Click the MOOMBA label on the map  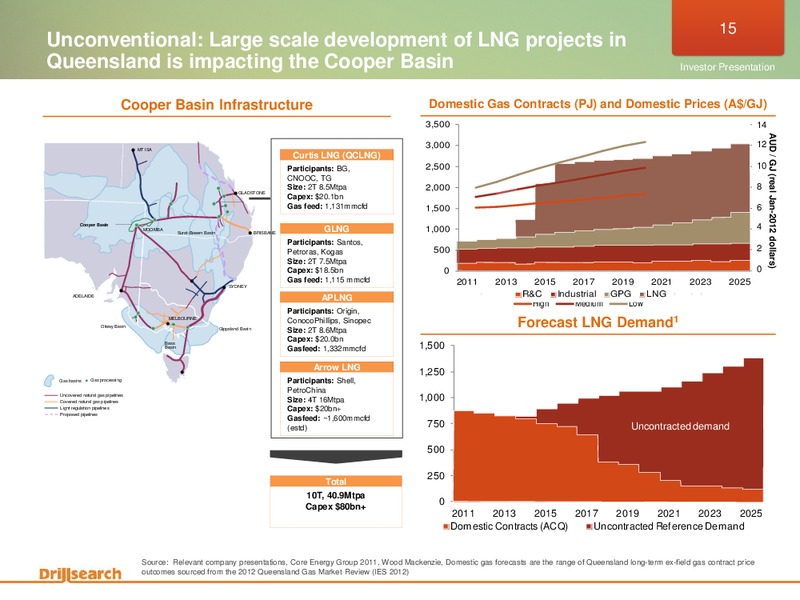153,230
